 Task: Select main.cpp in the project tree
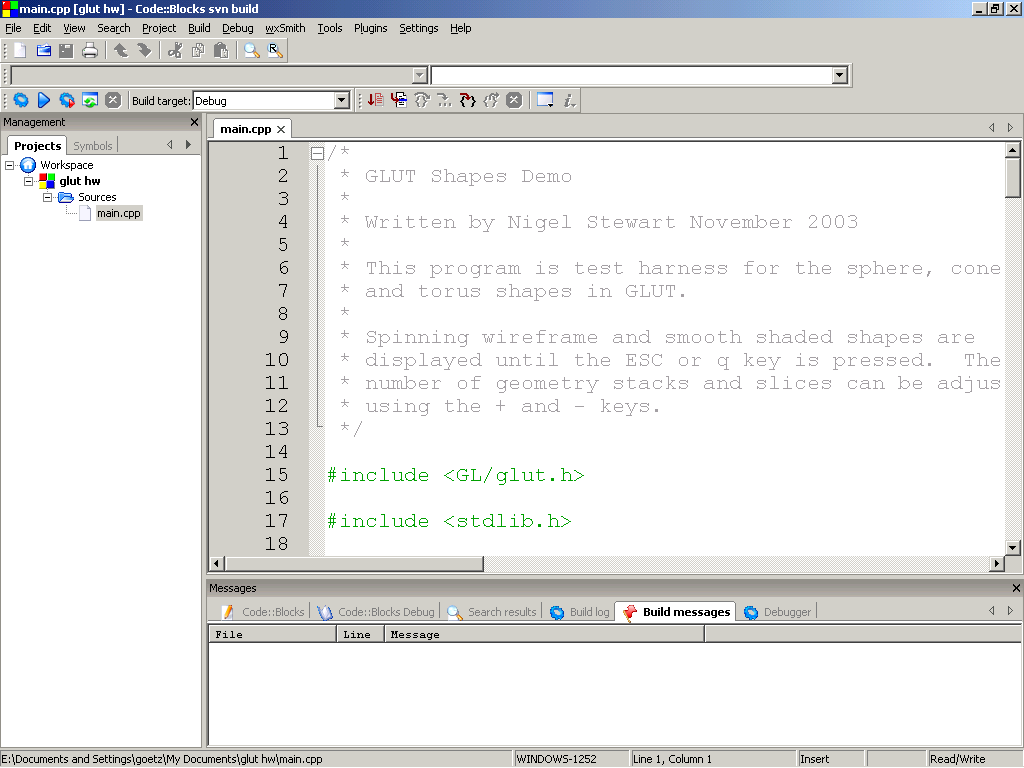118,213
